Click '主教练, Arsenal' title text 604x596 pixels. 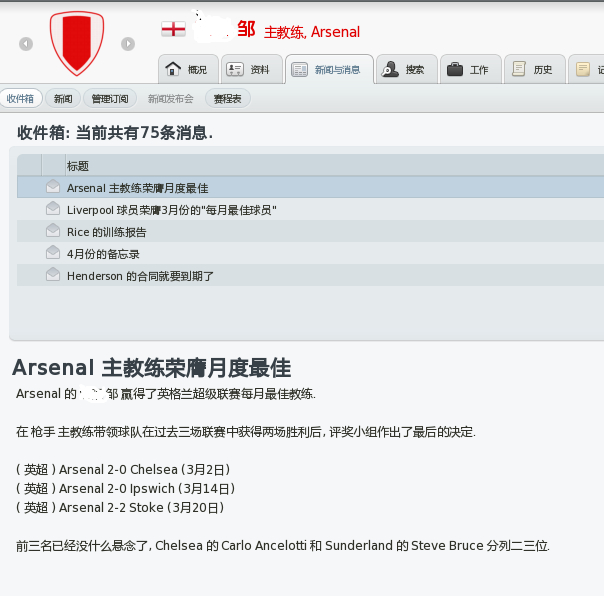pyautogui.click(x=312, y=32)
